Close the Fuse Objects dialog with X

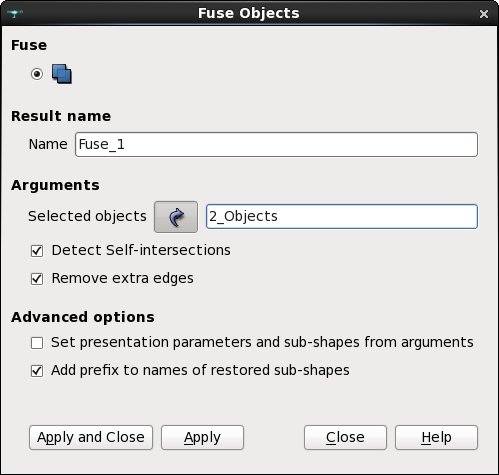click(484, 14)
